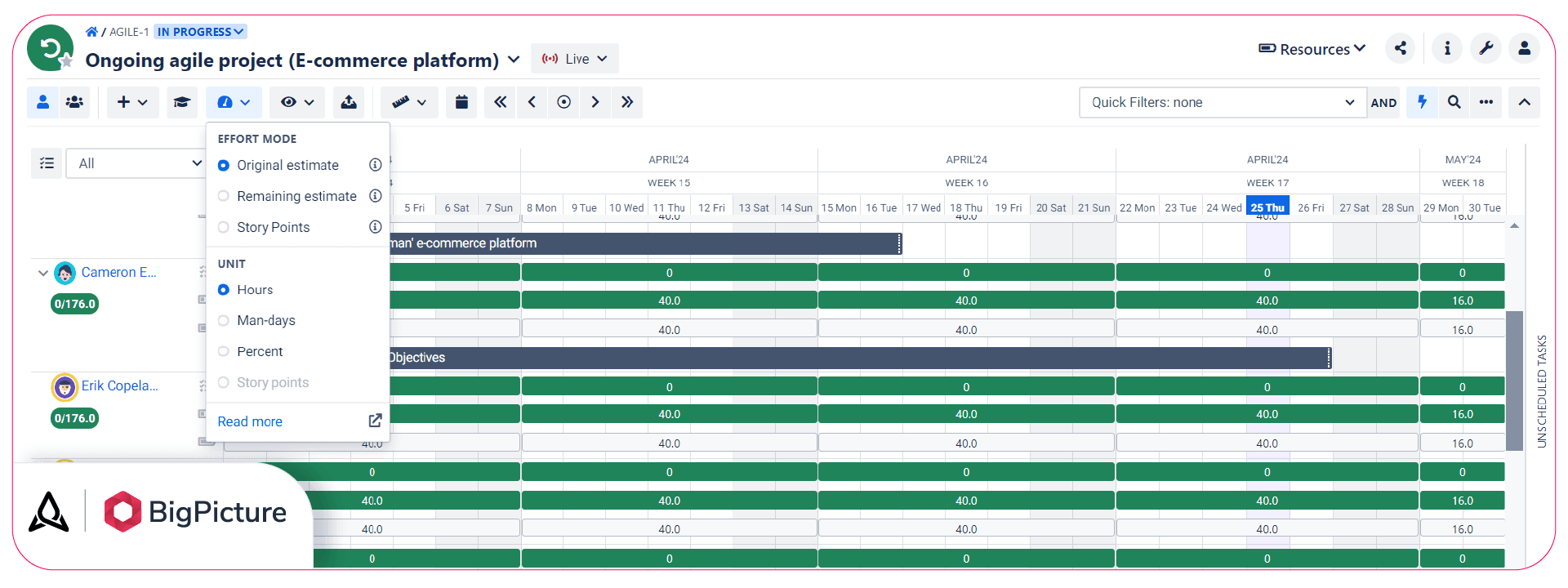The width and height of the screenshot is (1568, 588).
Task: Jump to today with target icon
Action: 563,102
